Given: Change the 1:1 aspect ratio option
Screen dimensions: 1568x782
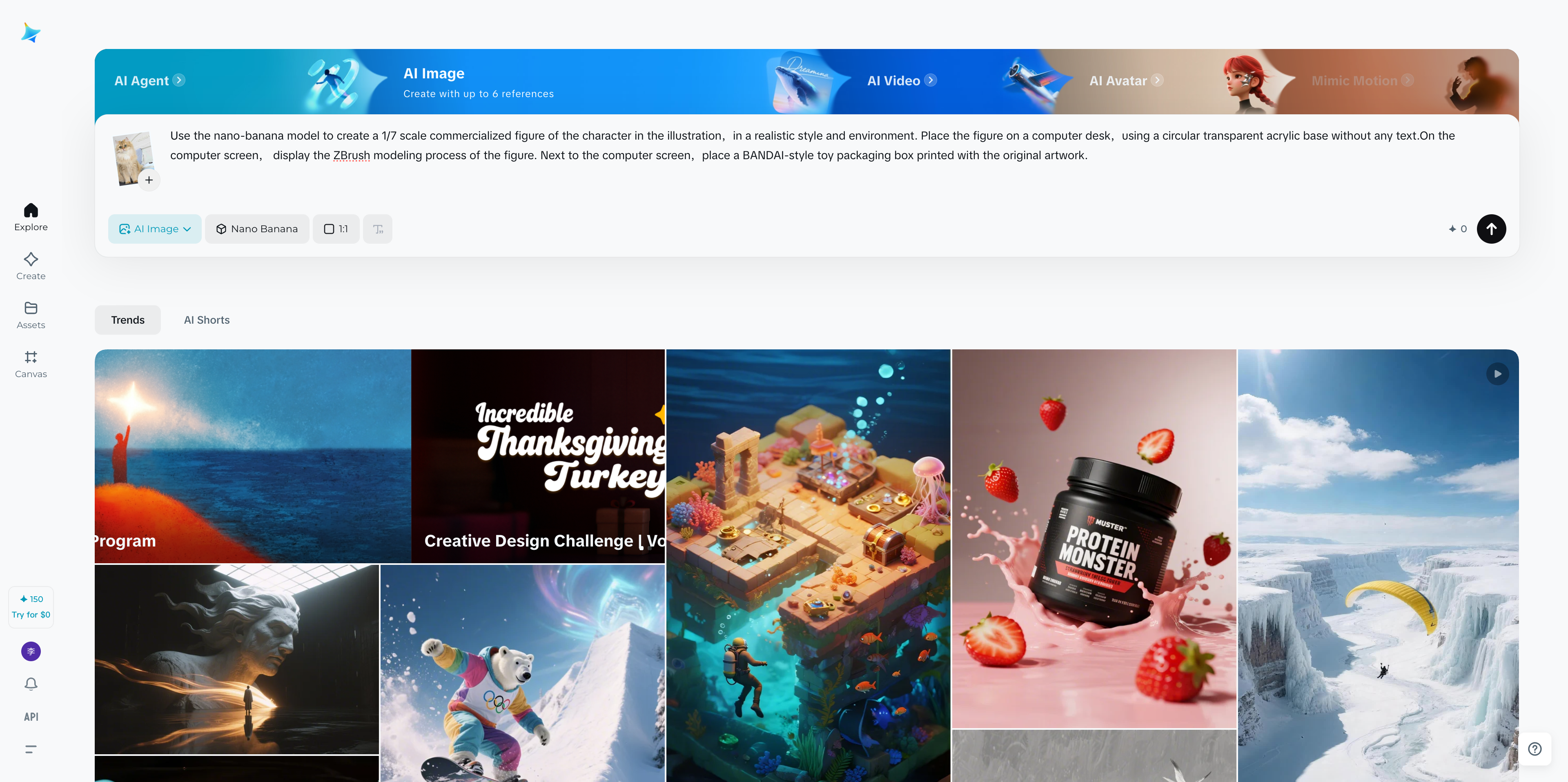Looking at the screenshot, I should pyautogui.click(x=336, y=229).
